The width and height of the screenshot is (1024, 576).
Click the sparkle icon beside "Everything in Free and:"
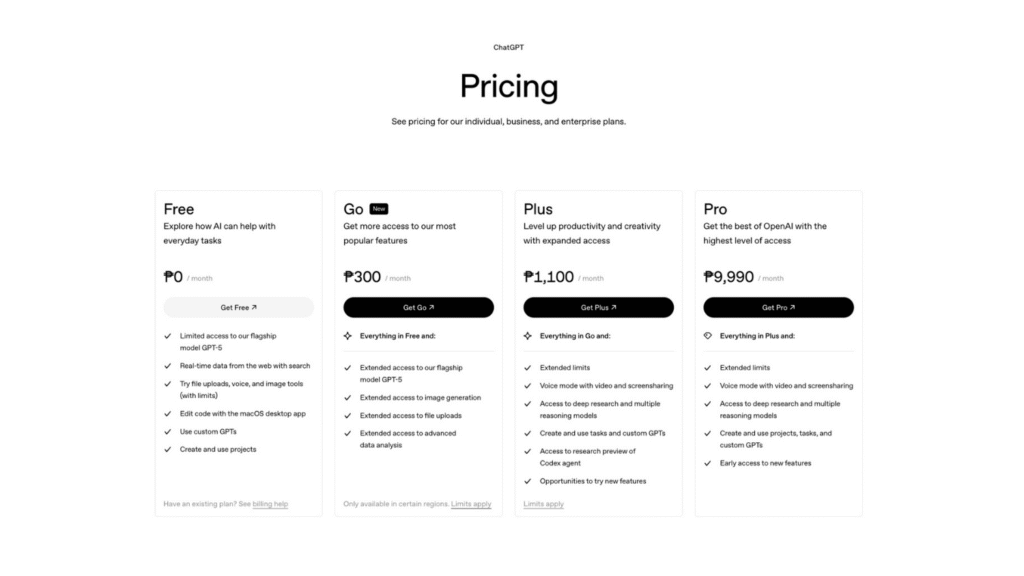click(x=348, y=336)
